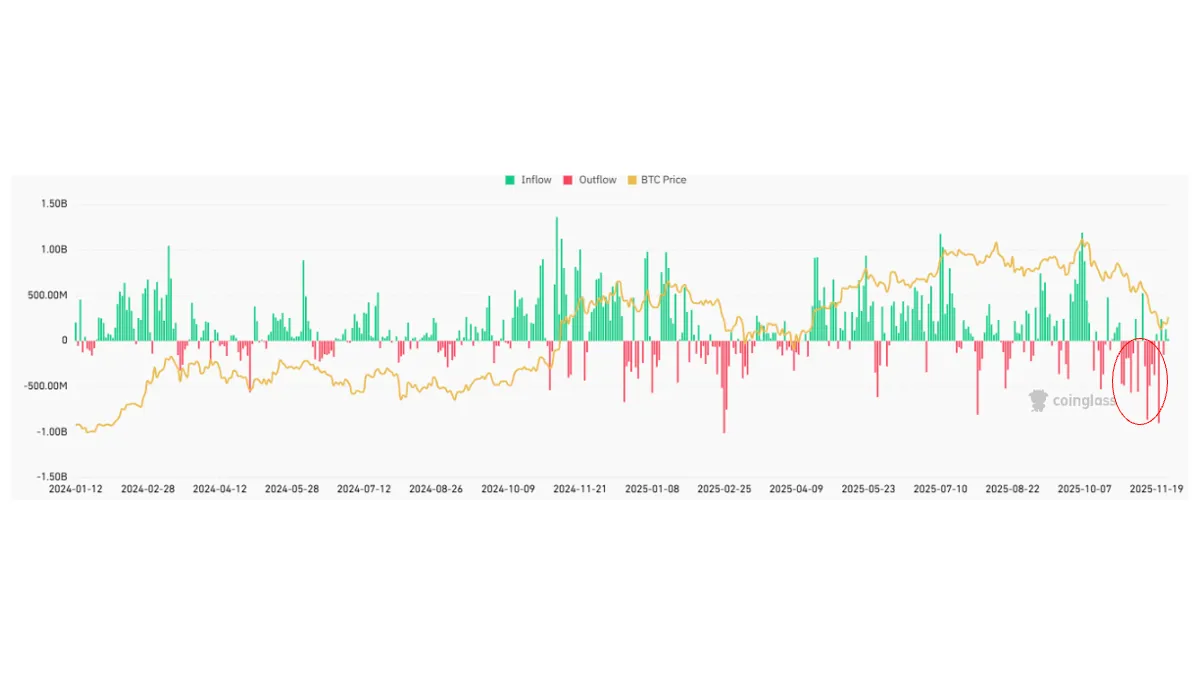Select the 2024-01-12 date on x-axis

click(x=76, y=490)
